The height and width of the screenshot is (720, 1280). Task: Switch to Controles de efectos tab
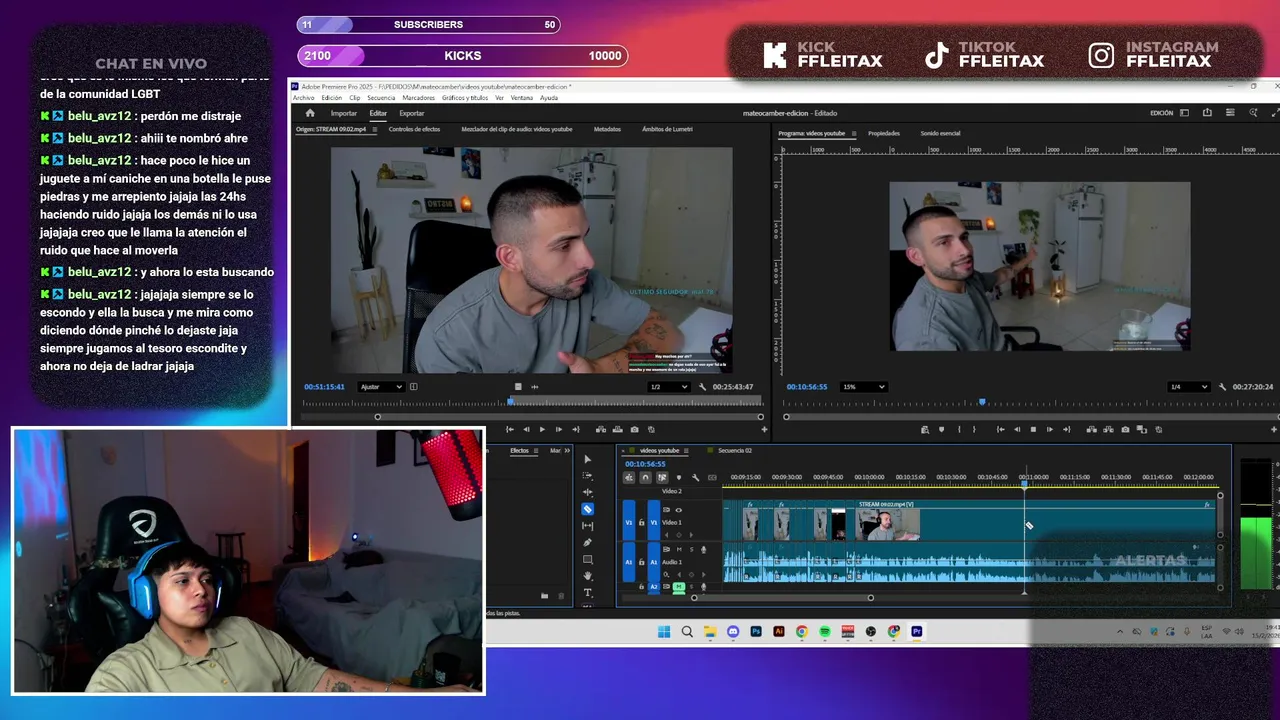[x=414, y=129]
